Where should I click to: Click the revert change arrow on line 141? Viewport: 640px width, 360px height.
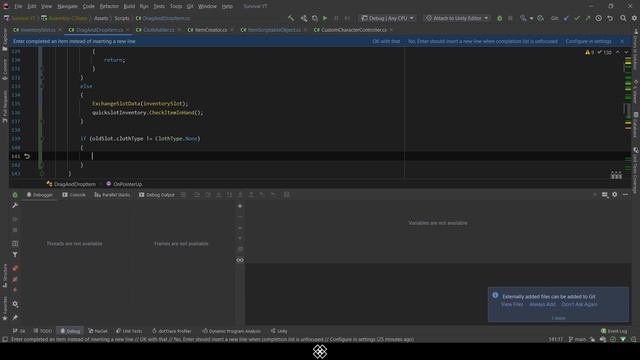(27, 156)
